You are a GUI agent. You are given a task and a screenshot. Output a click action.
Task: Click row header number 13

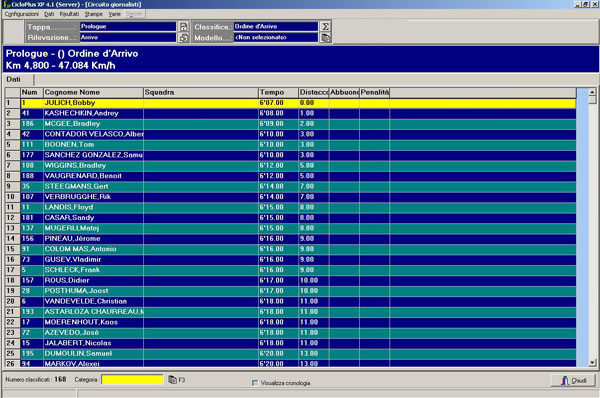13,228
